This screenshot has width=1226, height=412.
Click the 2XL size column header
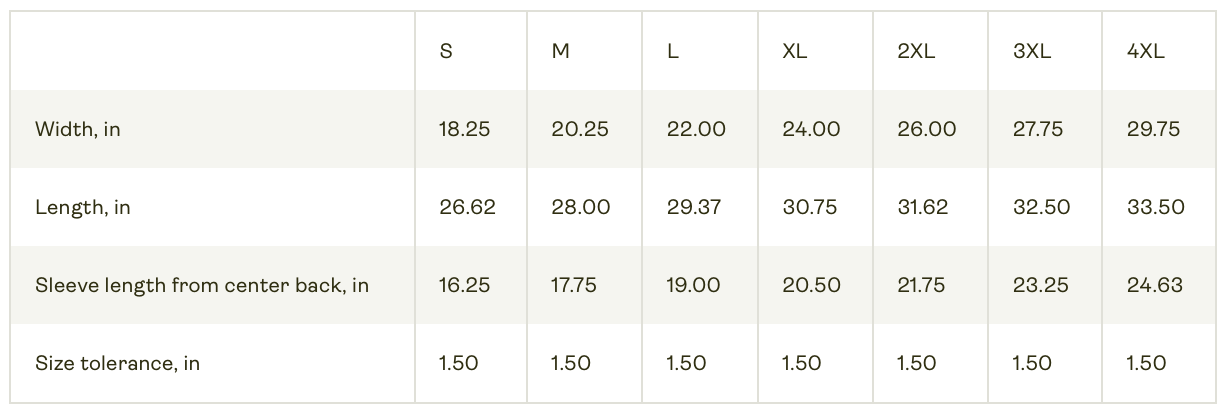(916, 52)
